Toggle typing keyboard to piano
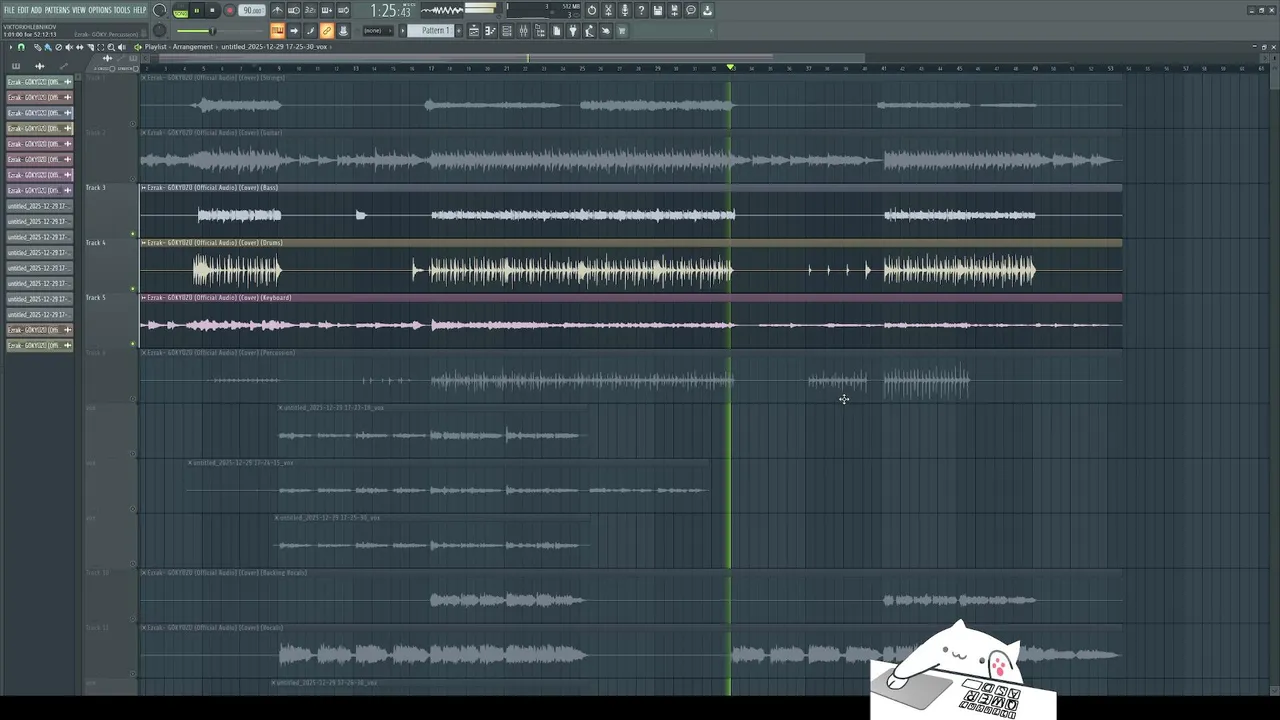This screenshot has height=720, width=1280. click(x=277, y=31)
